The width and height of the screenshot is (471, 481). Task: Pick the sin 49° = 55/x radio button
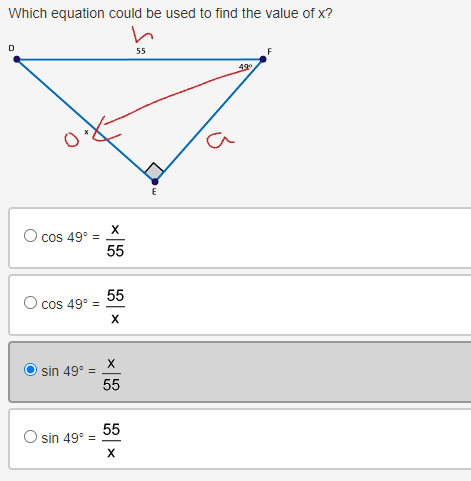click(30, 437)
